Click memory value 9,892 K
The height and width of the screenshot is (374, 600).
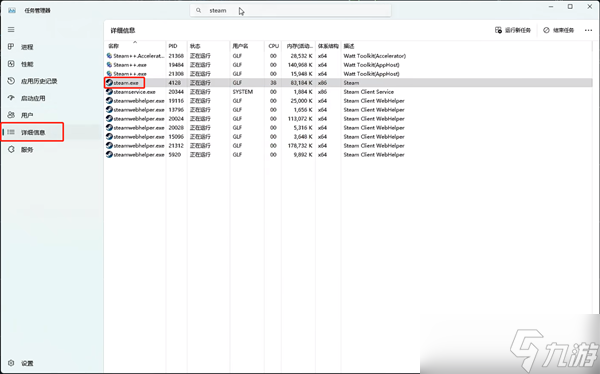point(303,155)
